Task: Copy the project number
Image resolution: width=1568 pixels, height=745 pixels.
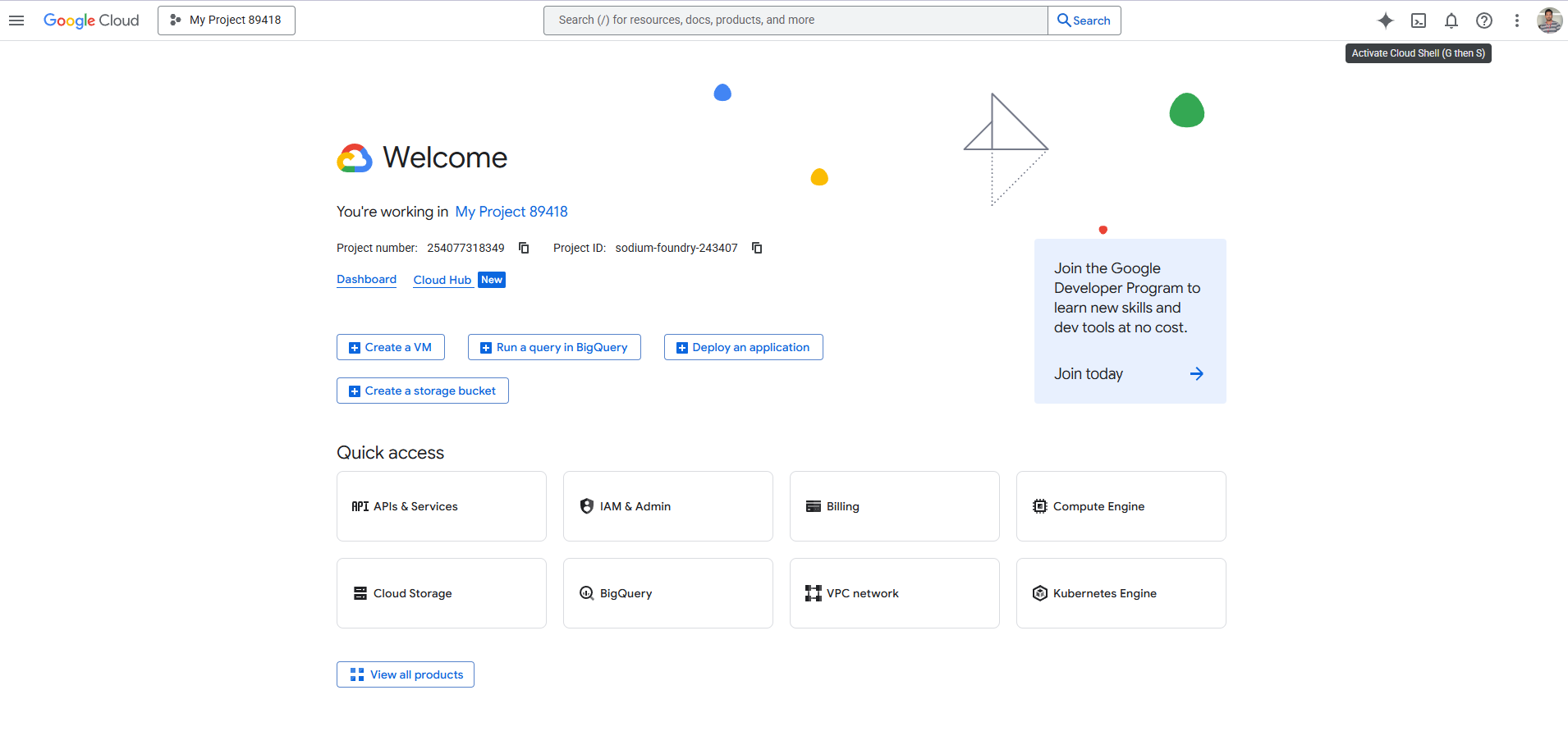Action: (x=523, y=247)
